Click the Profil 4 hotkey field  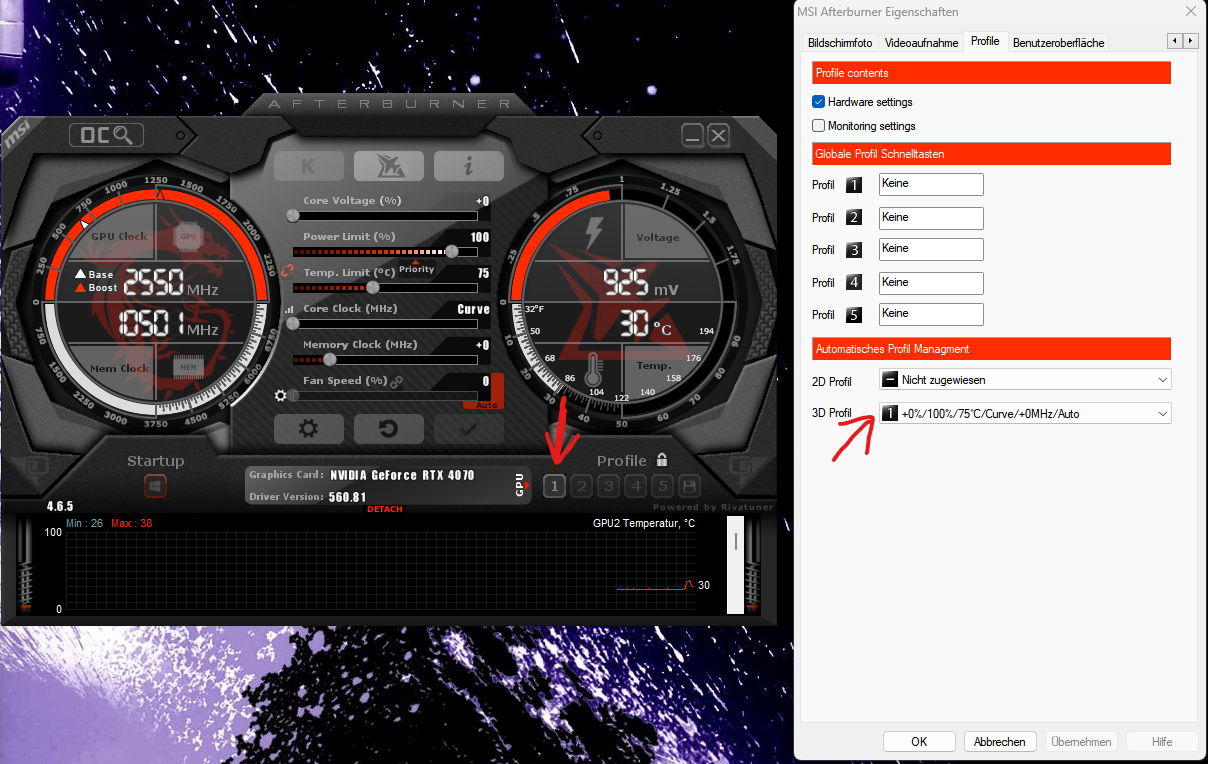pos(931,282)
